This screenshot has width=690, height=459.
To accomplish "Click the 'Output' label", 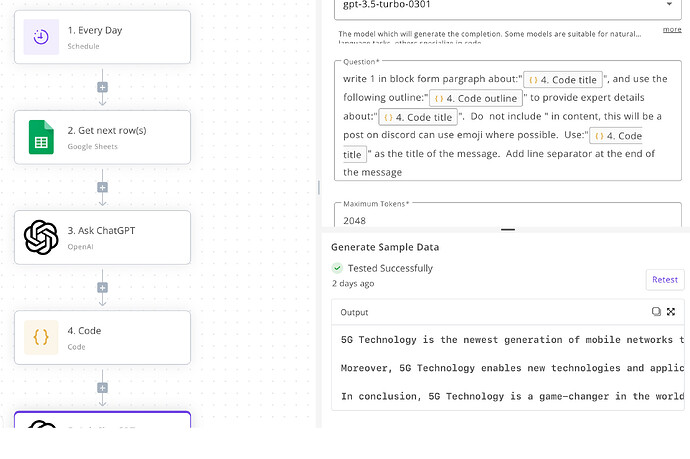I will tap(354, 312).
